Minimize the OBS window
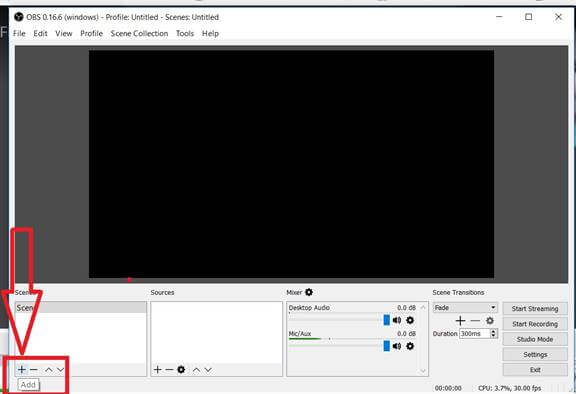 499,17
